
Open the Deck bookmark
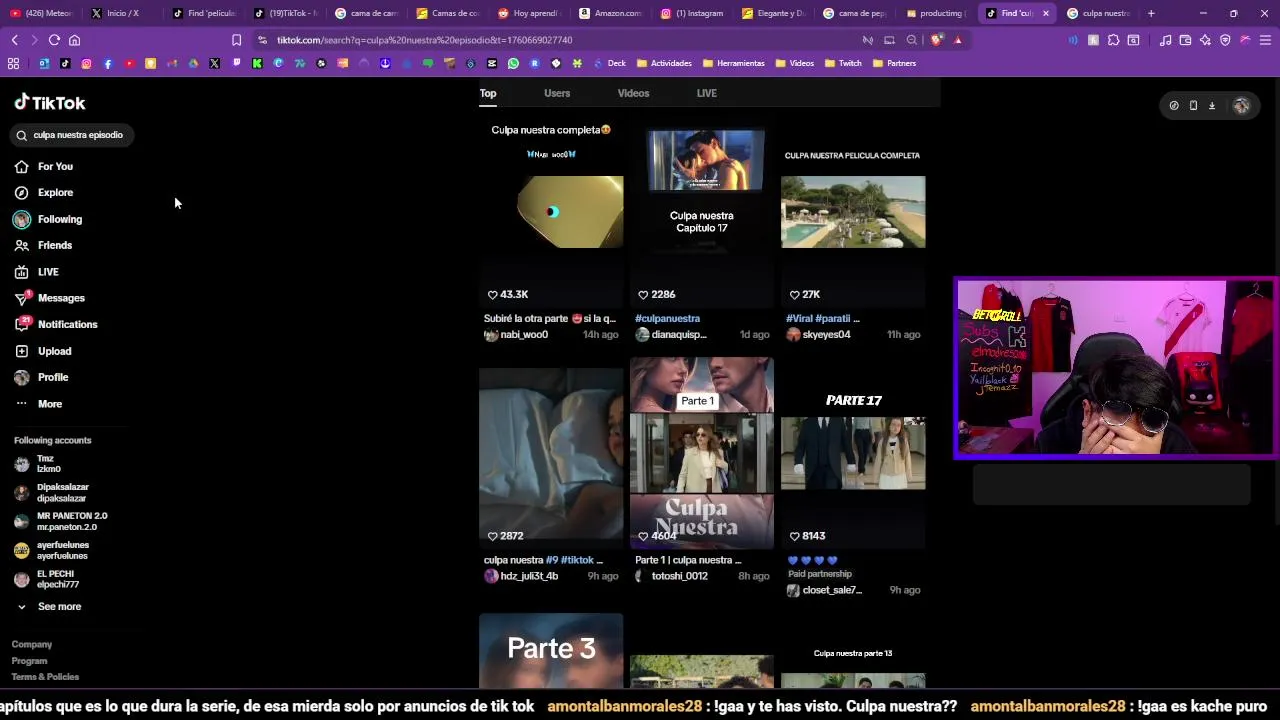pyautogui.click(x=610, y=63)
